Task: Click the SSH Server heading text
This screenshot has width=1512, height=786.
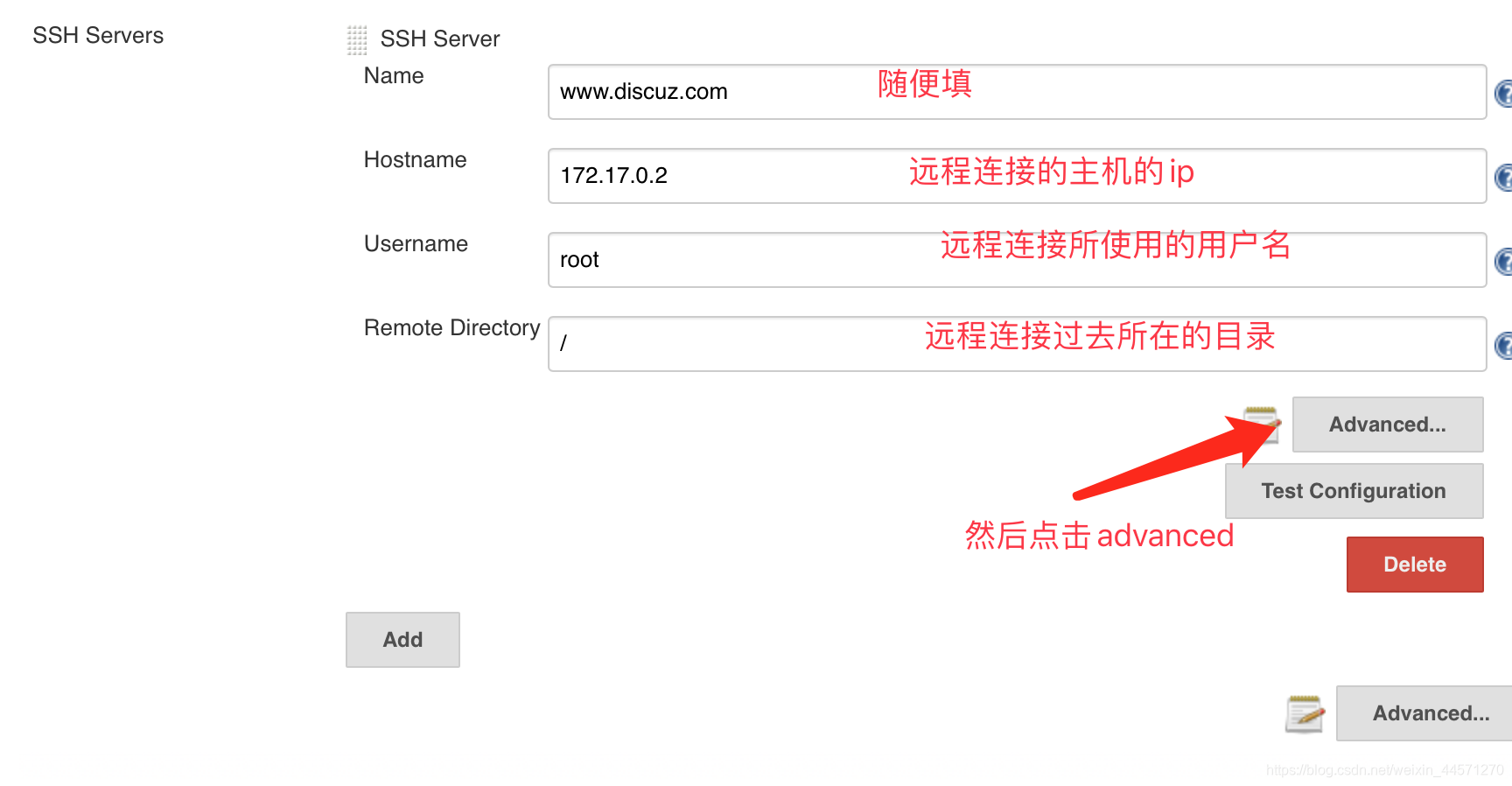Action: (440, 39)
